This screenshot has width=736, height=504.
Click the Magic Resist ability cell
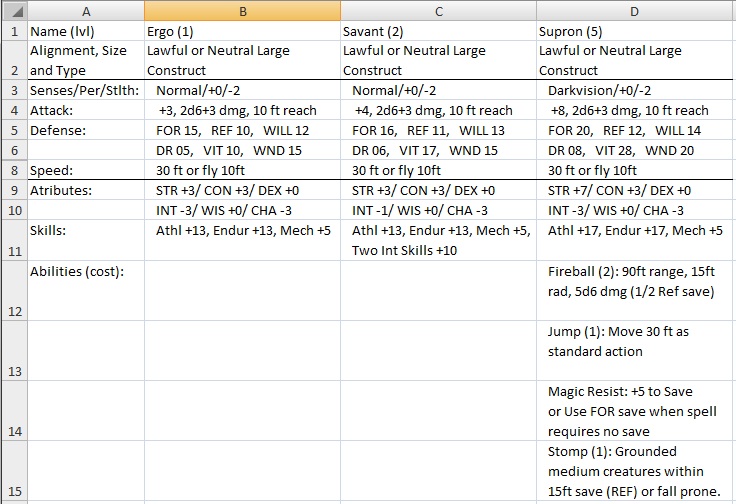pyautogui.click(x=634, y=411)
